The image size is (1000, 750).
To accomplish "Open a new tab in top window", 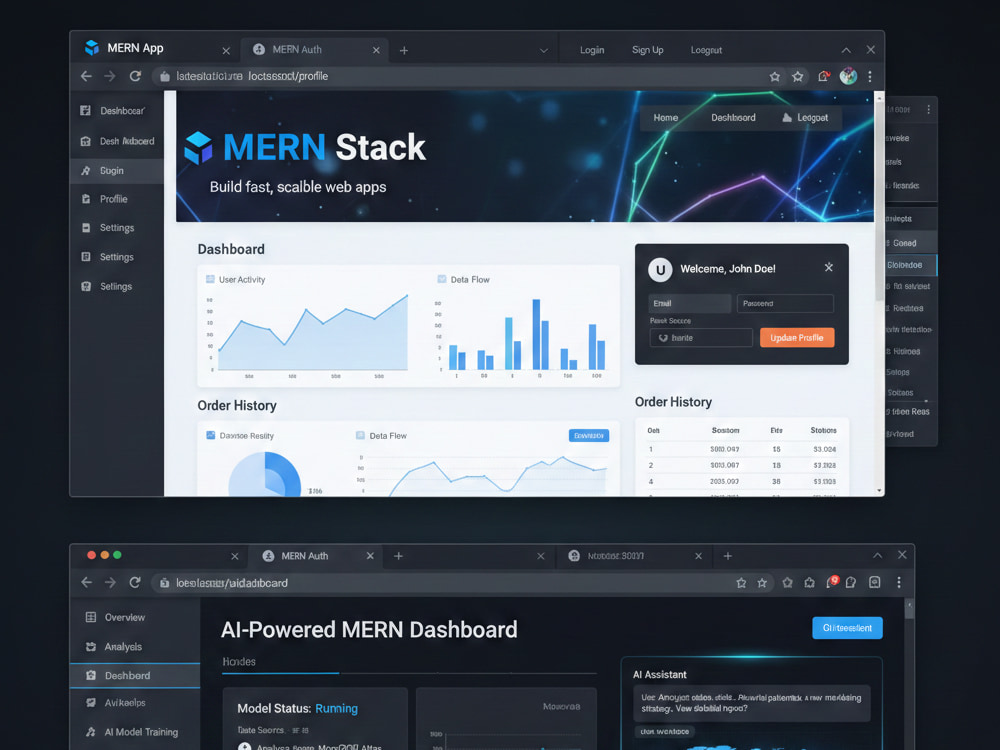I will (404, 50).
